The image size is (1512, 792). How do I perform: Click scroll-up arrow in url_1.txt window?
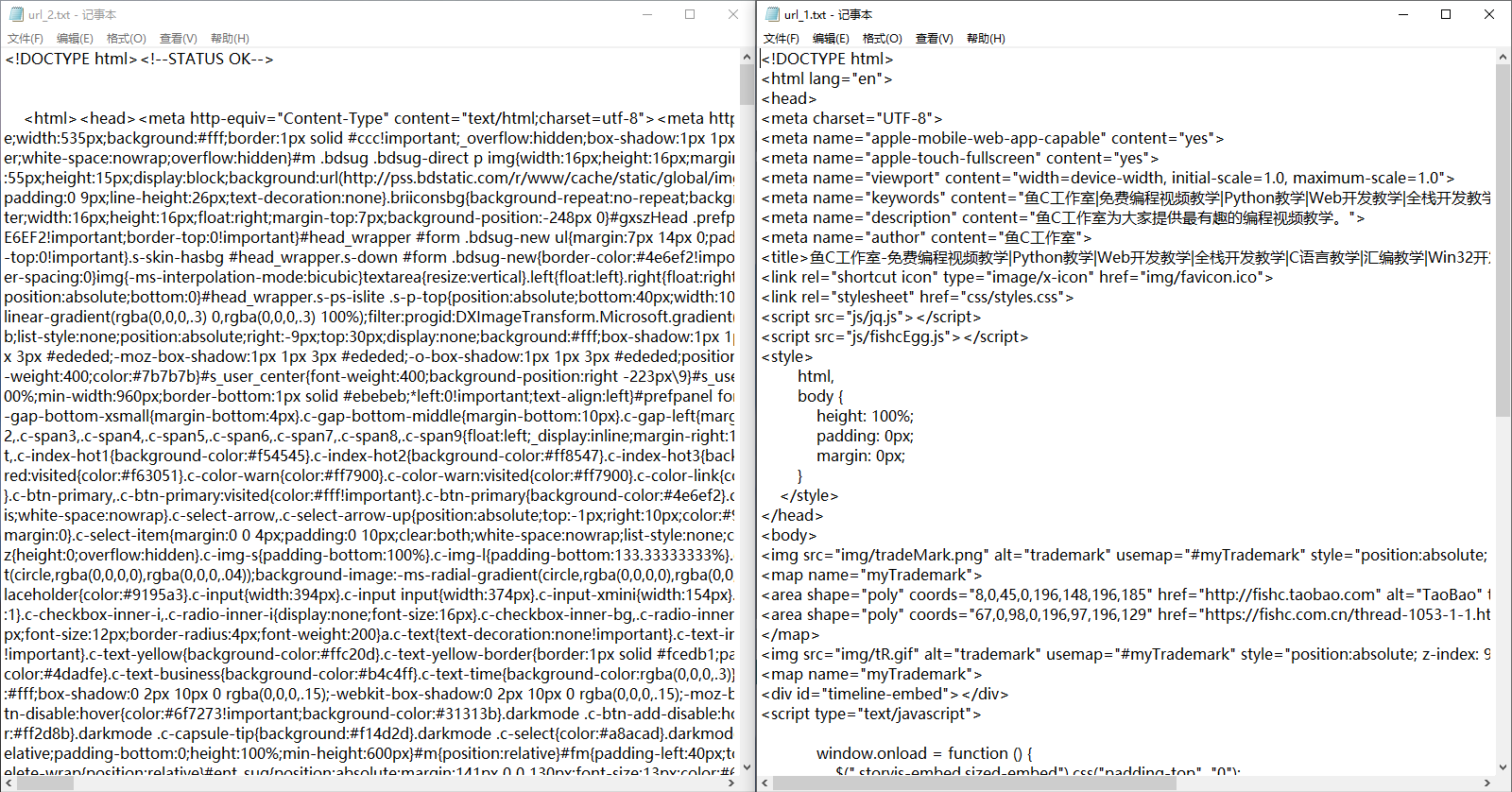point(1503,58)
